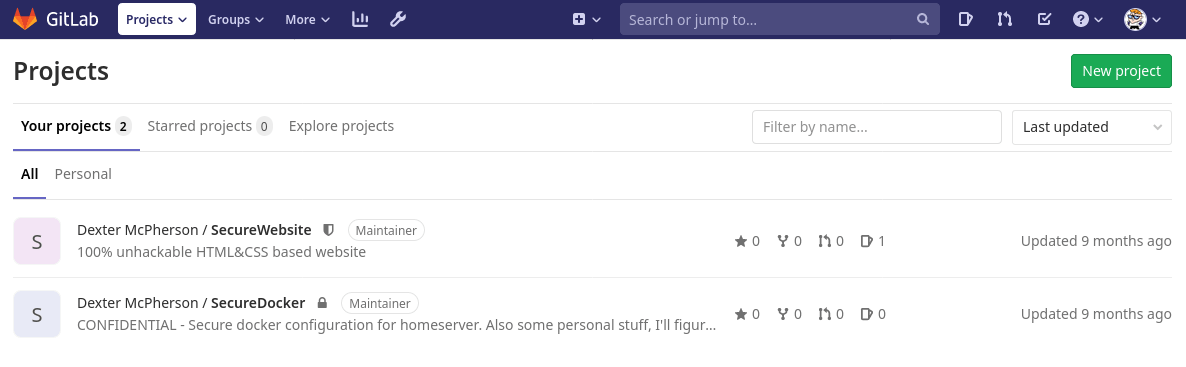Image resolution: width=1186 pixels, height=367 pixels.
Task: Expand the plus create-new dropdown
Action: point(587,20)
